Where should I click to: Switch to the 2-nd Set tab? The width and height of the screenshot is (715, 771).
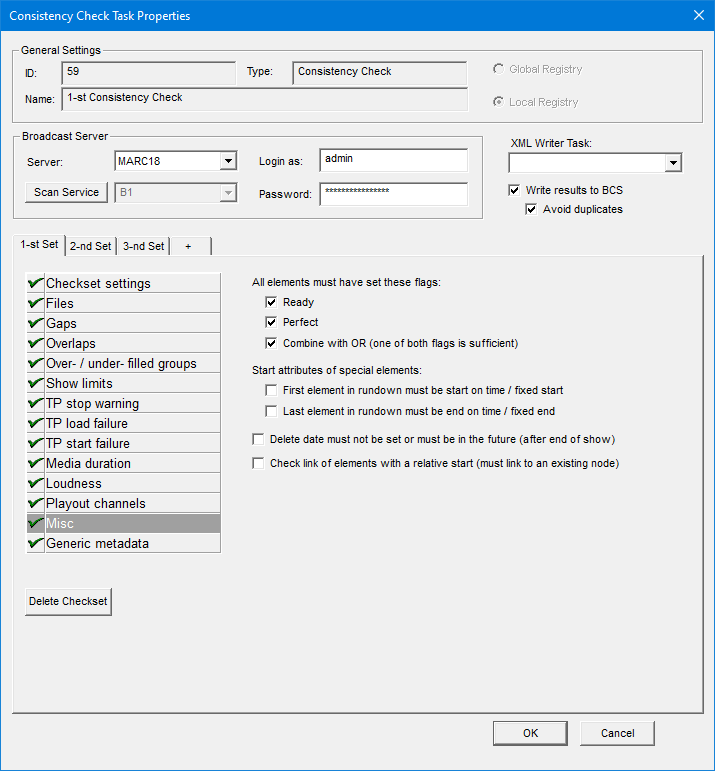[x=90, y=246]
